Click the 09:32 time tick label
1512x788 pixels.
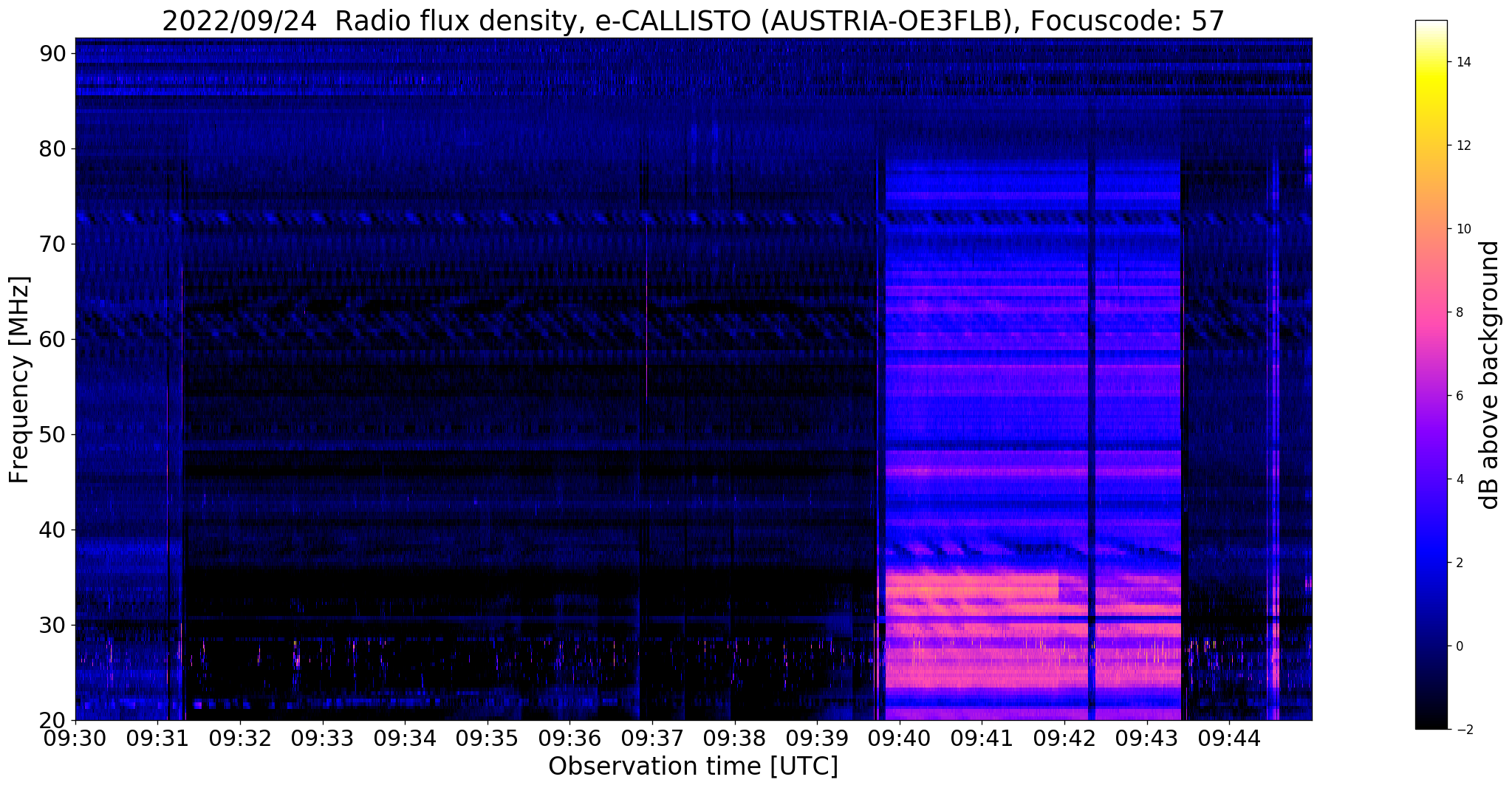coord(240,739)
